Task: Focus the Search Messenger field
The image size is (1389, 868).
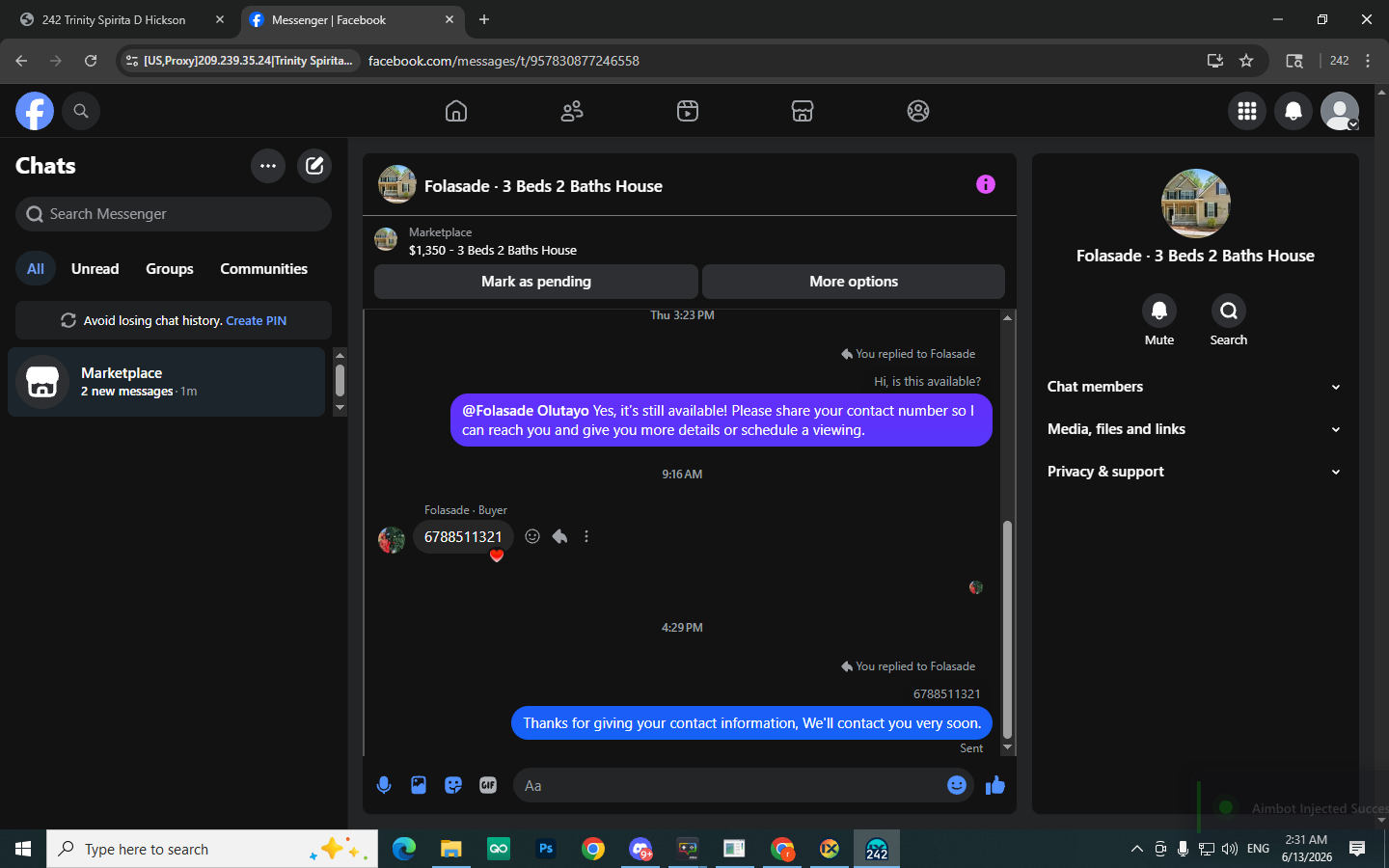Action: click(174, 214)
